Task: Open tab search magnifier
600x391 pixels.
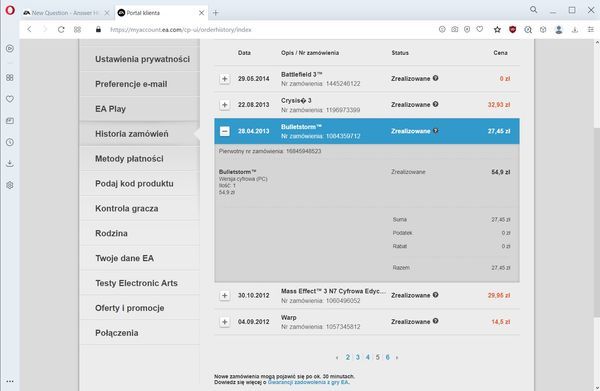Action: pyautogui.click(x=533, y=10)
